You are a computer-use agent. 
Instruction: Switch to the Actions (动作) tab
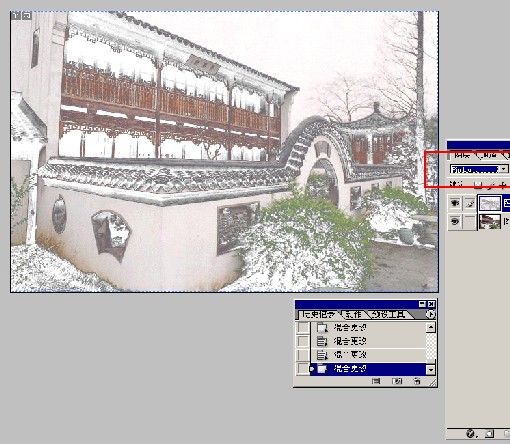[x=353, y=314]
